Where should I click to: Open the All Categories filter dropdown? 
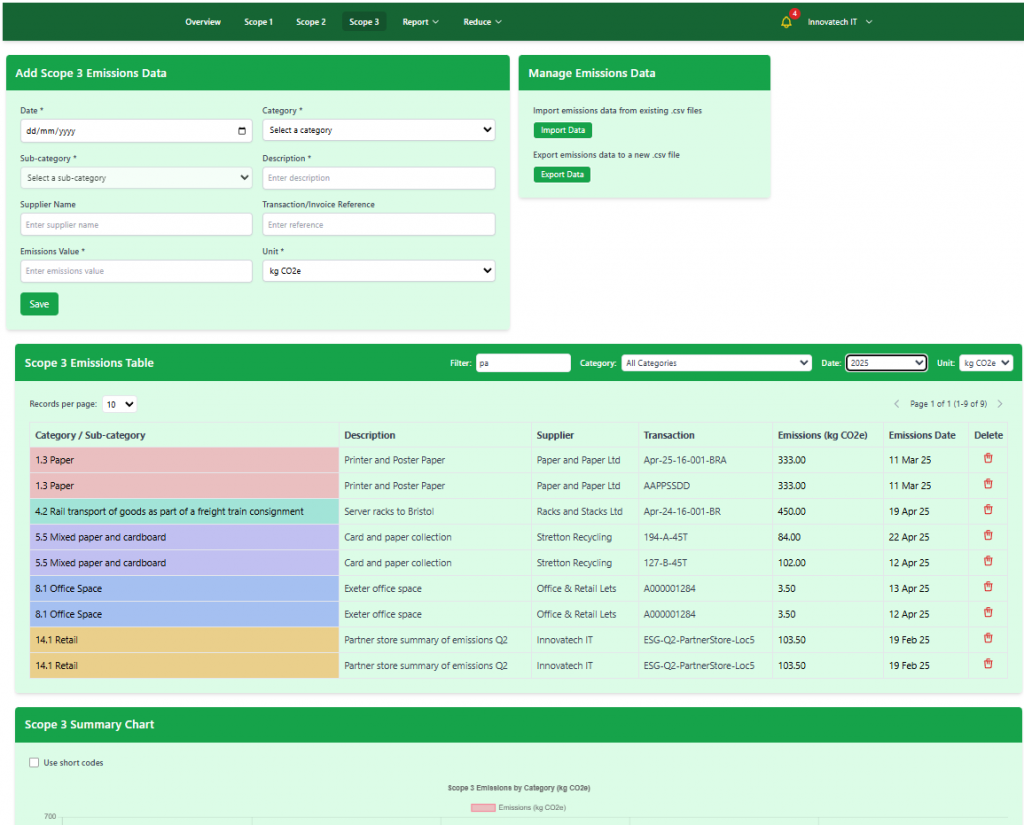click(716, 363)
